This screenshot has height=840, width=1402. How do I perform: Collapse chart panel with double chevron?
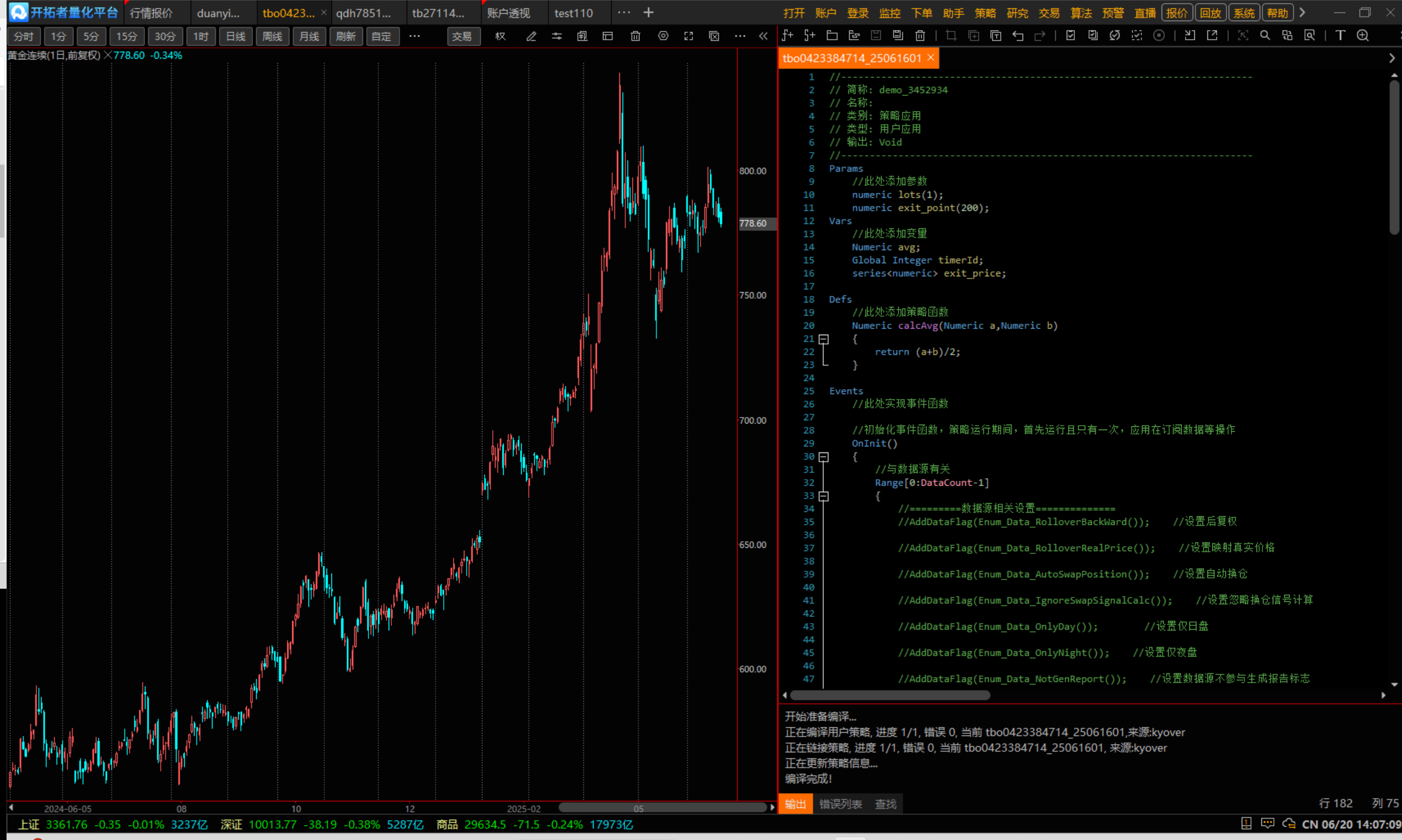[763, 36]
